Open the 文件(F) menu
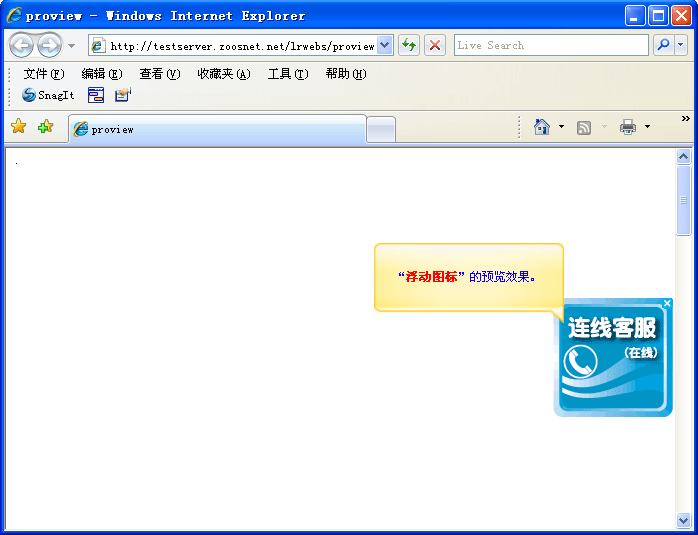Screen dimensions: 698x535 [44, 74]
